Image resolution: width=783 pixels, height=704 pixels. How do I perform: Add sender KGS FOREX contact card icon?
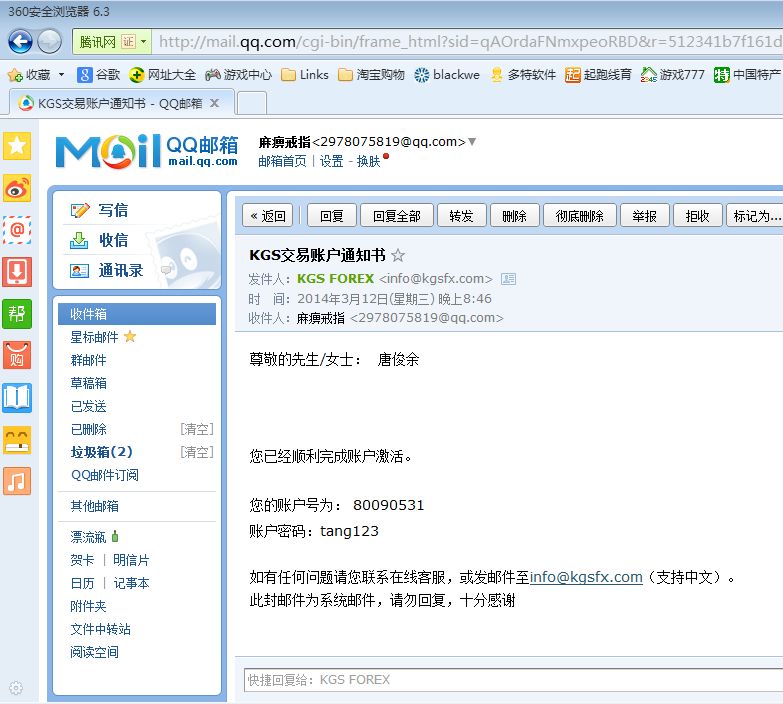point(508,279)
